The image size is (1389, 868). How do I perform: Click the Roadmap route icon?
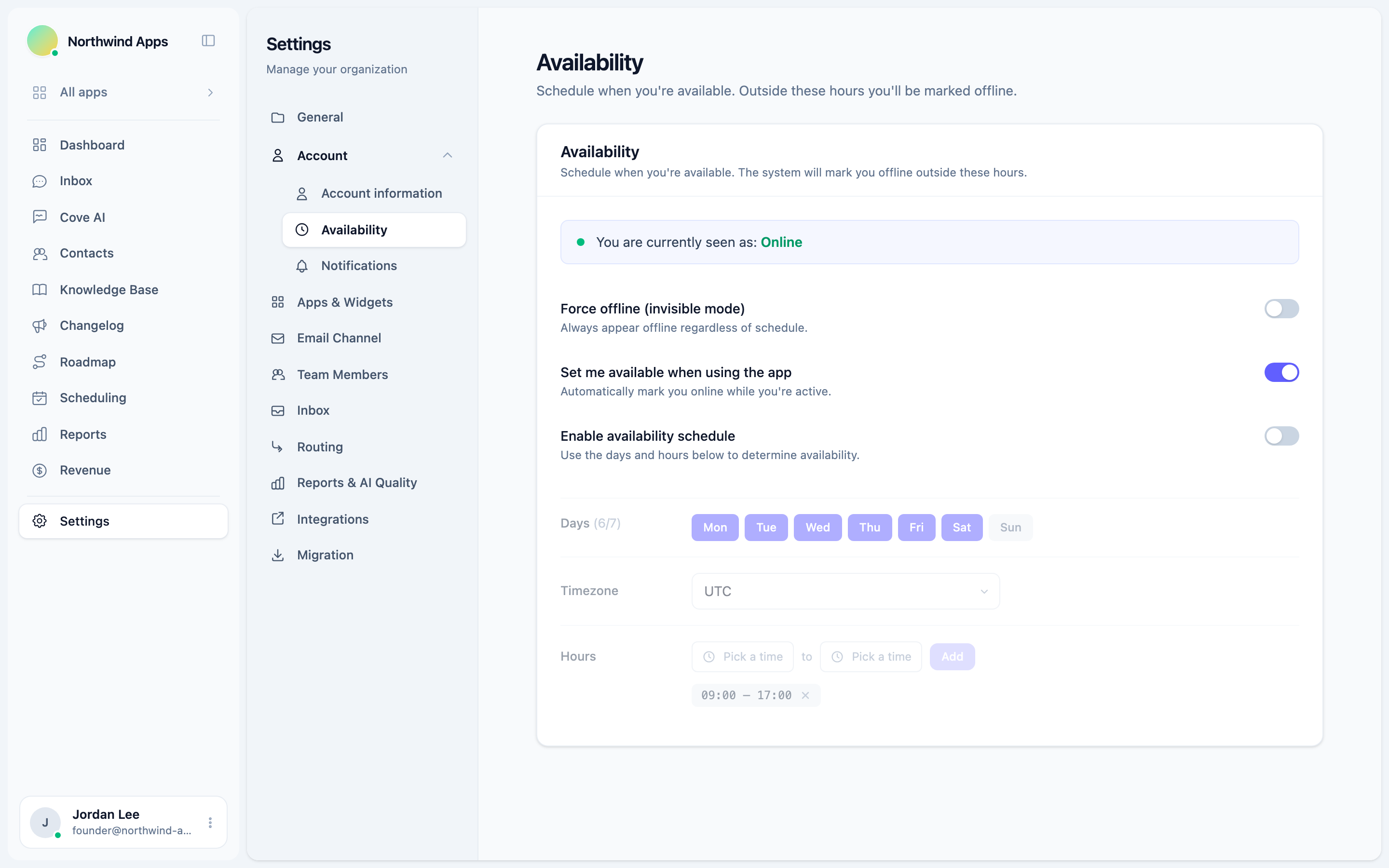pyautogui.click(x=40, y=362)
